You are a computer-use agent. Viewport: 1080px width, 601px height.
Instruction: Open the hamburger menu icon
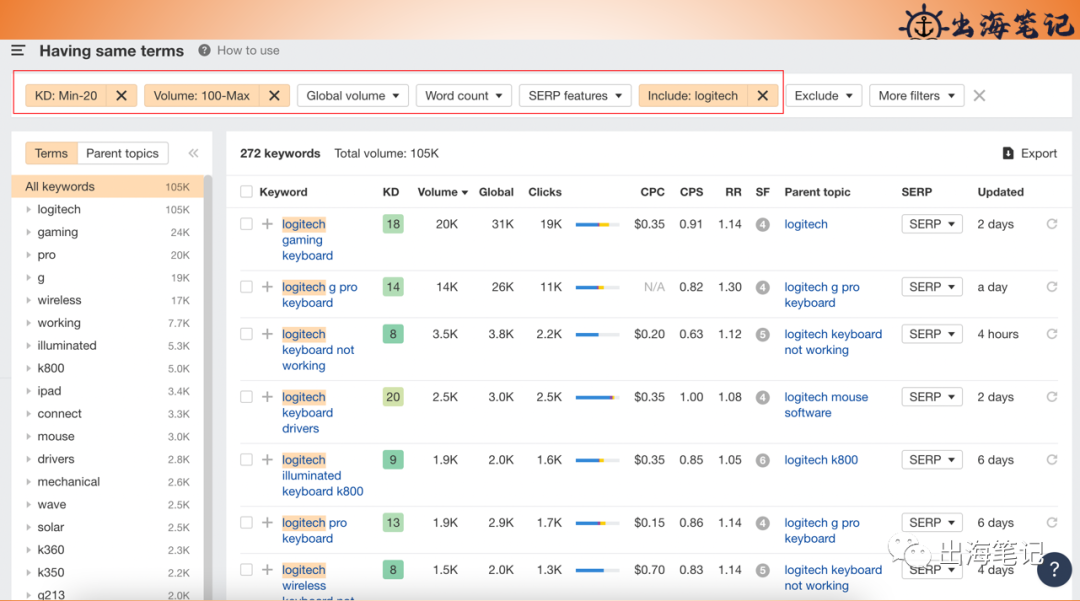tap(19, 50)
